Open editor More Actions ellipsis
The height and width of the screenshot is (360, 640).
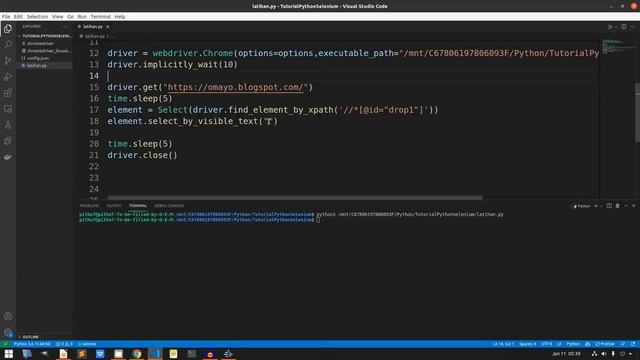click(x=633, y=27)
